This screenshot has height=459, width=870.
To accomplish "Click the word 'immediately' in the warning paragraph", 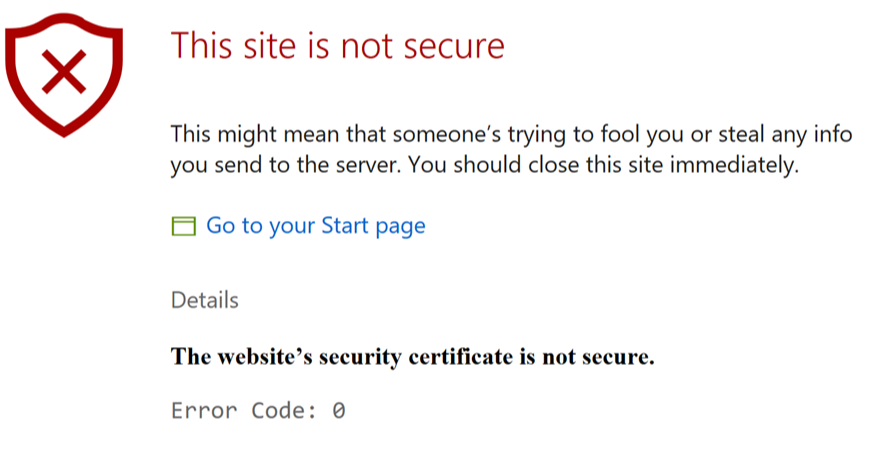I will (734, 165).
